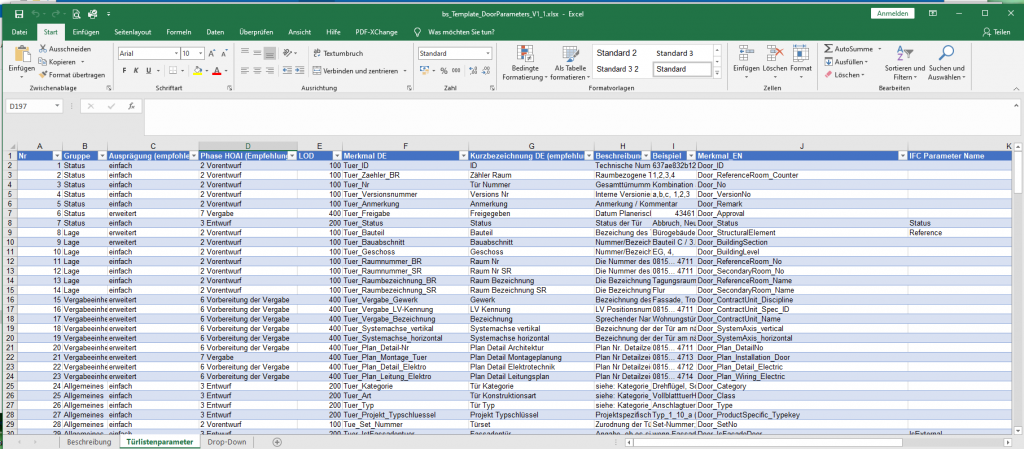Image resolution: width=1024 pixels, height=449 pixels.
Task: Switch to the Beschreibung sheet tab
Action: coord(87,441)
